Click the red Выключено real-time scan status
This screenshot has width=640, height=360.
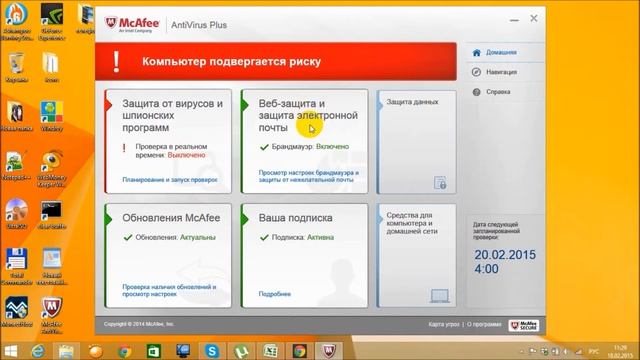187,155
